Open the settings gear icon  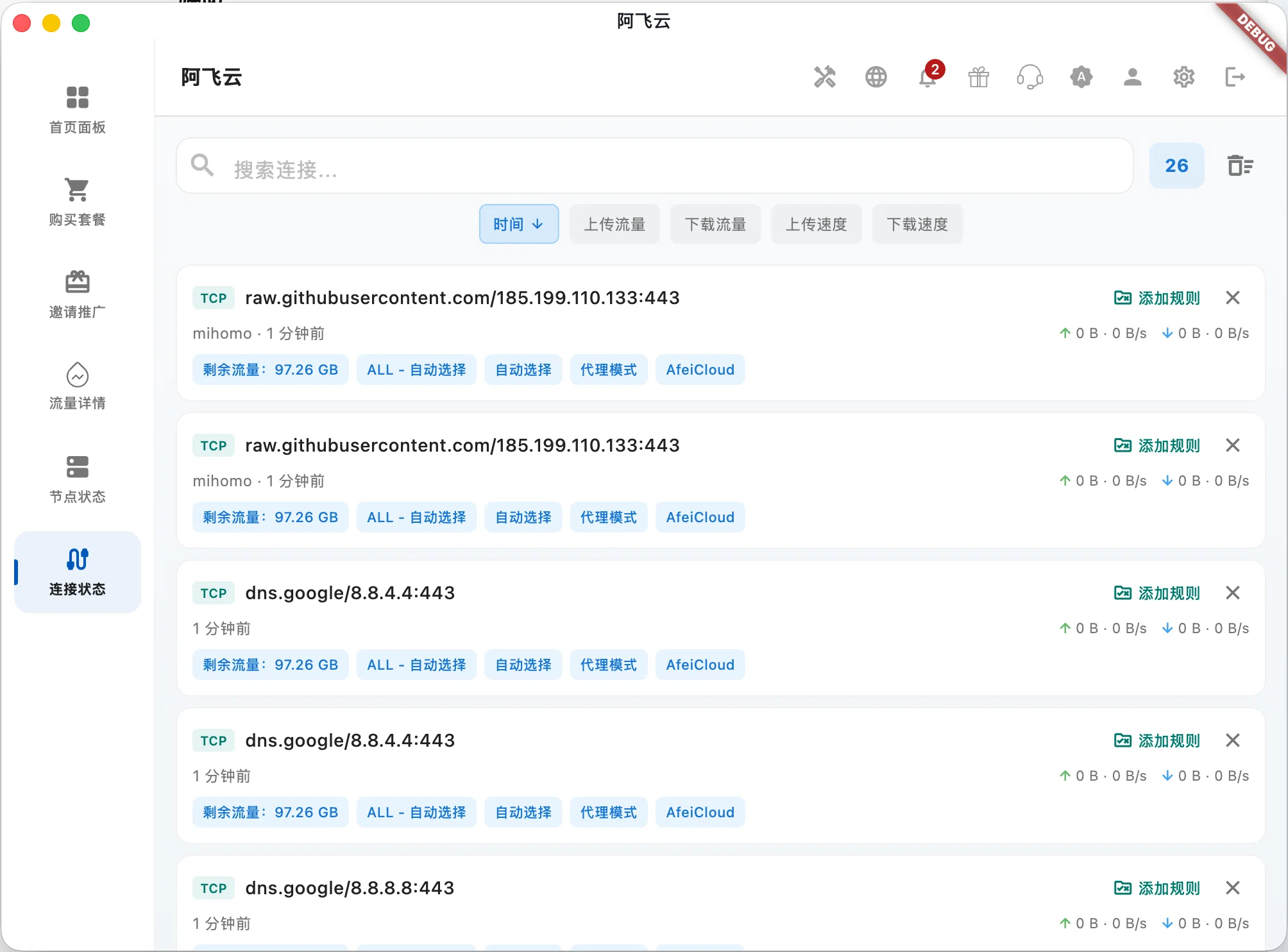[1184, 77]
